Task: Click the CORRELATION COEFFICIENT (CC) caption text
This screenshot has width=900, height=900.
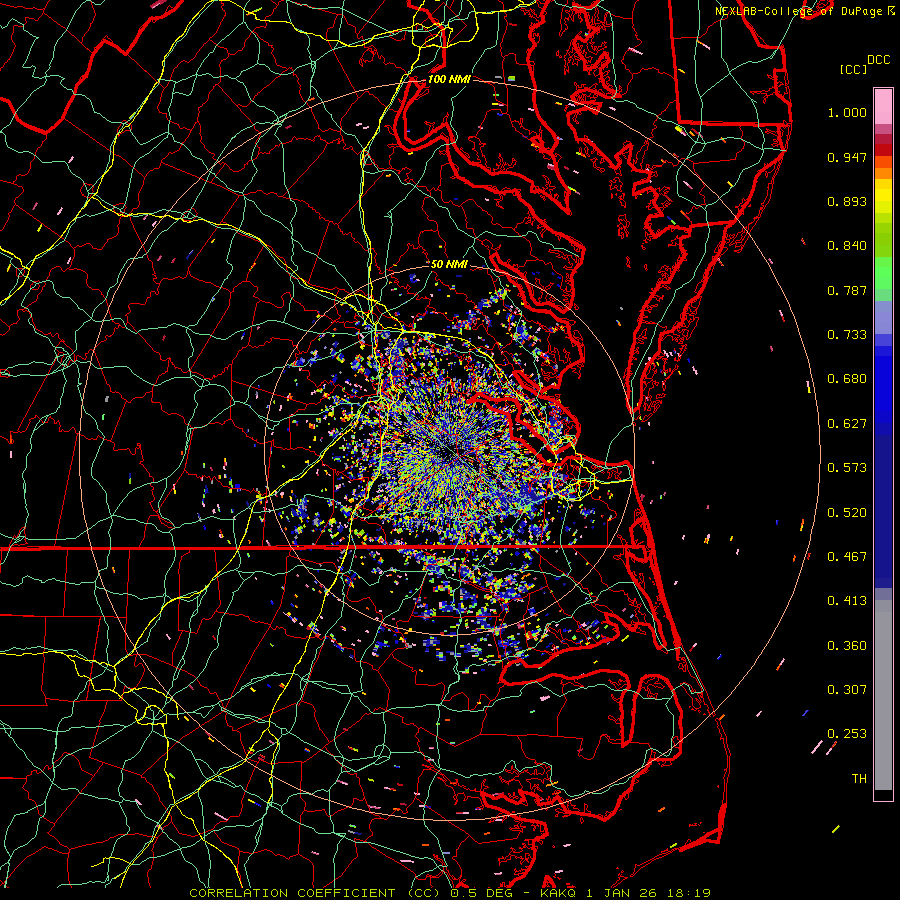Action: (315, 893)
